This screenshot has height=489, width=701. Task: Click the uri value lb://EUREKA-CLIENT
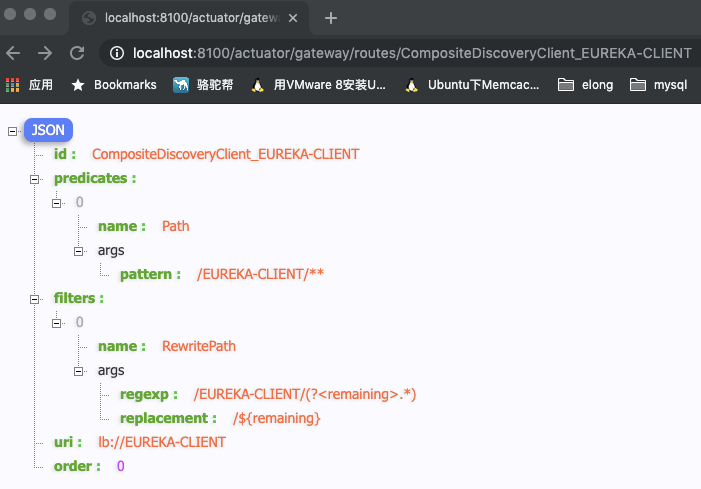coord(162,442)
